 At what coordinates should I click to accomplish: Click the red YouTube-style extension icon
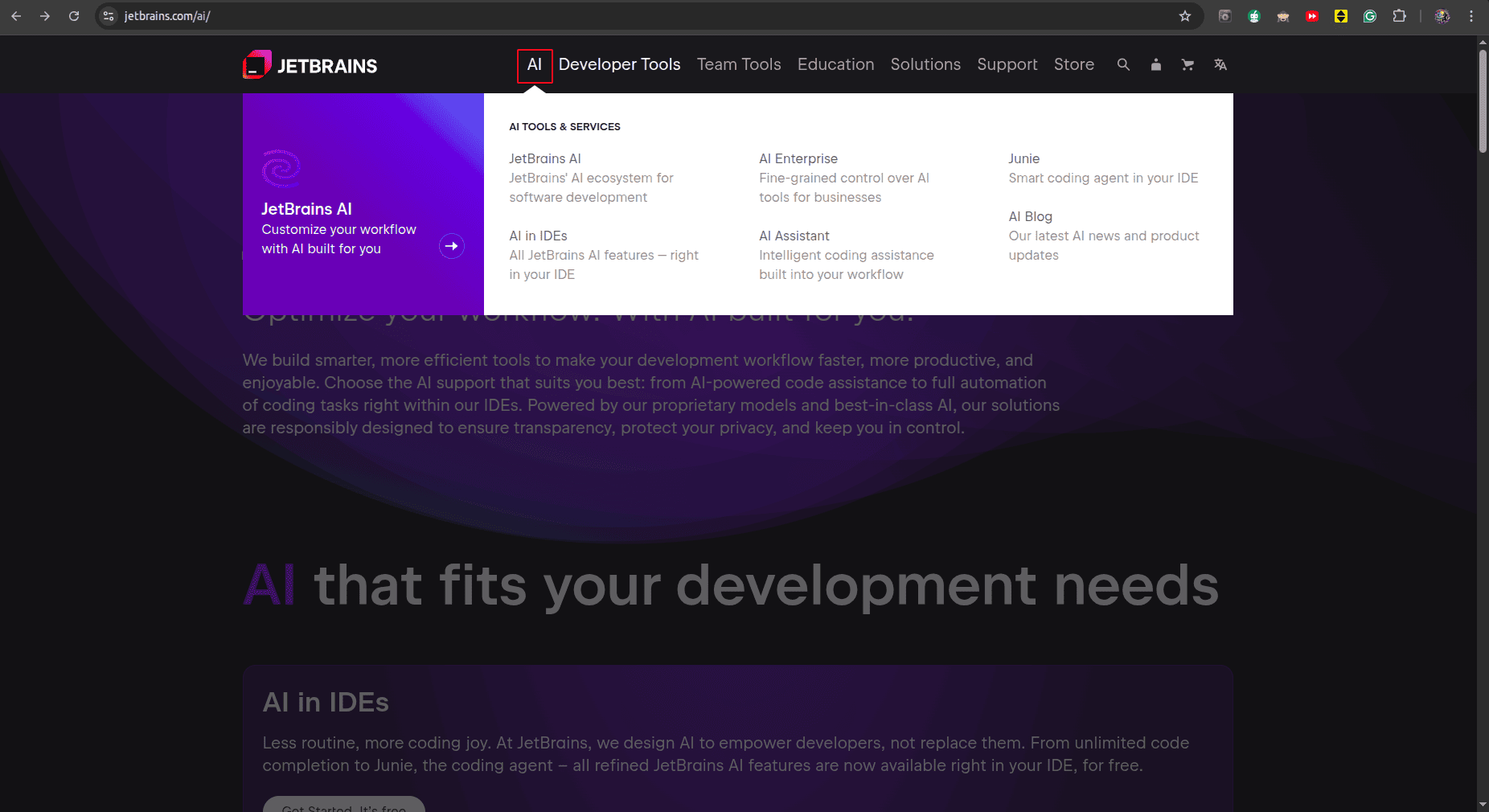point(1312,16)
